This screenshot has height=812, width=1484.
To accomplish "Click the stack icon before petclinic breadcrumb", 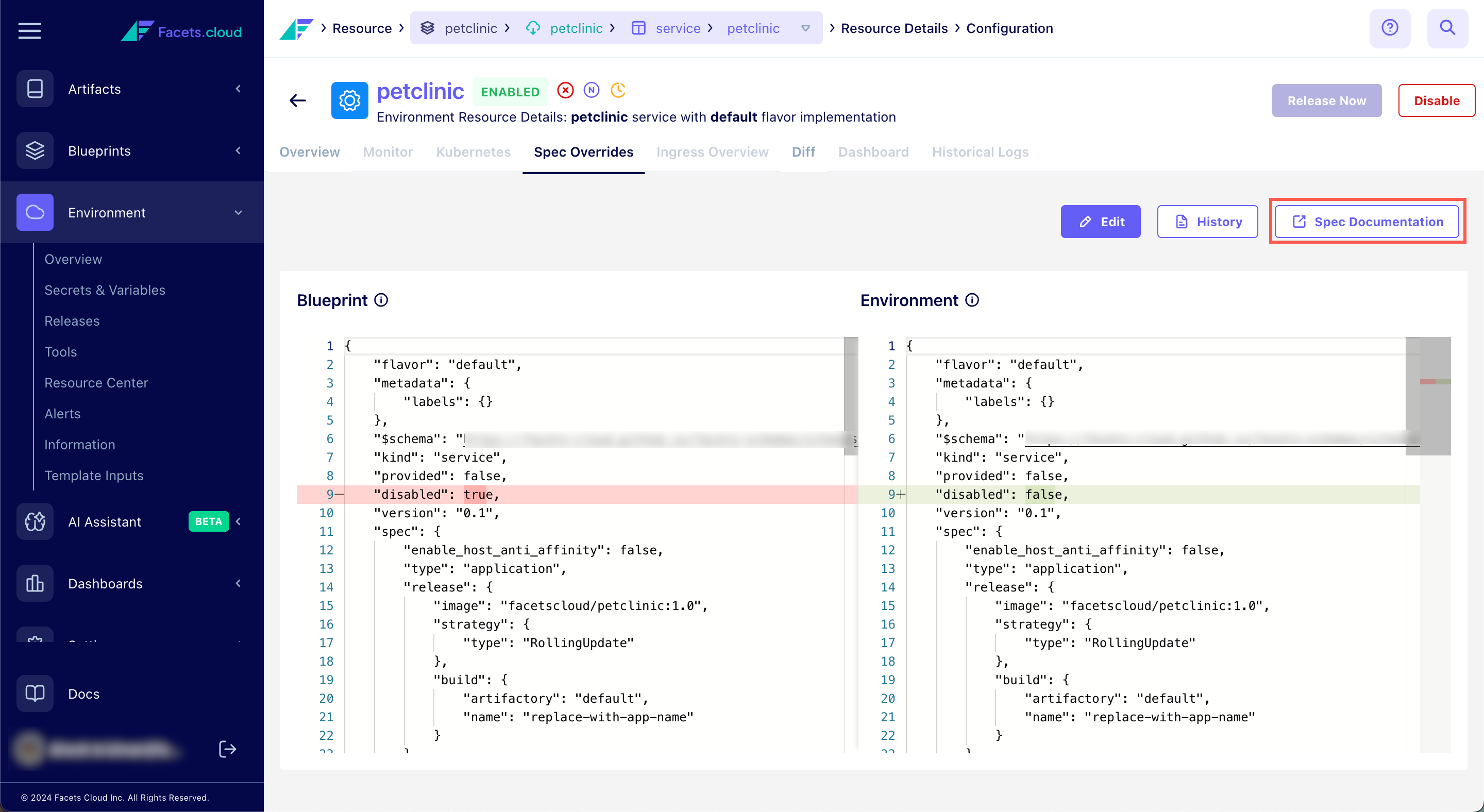I will tap(428, 28).
